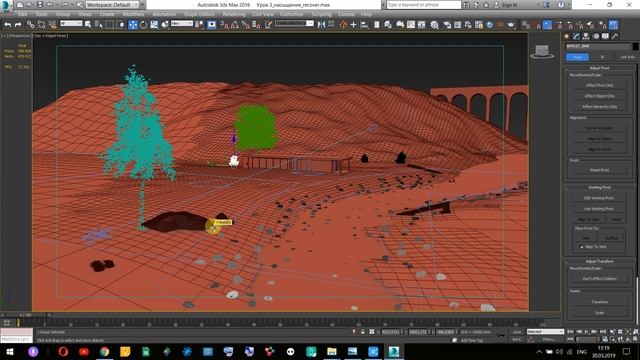Collapse the Adjust Pivot rollout

click(599, 68)
